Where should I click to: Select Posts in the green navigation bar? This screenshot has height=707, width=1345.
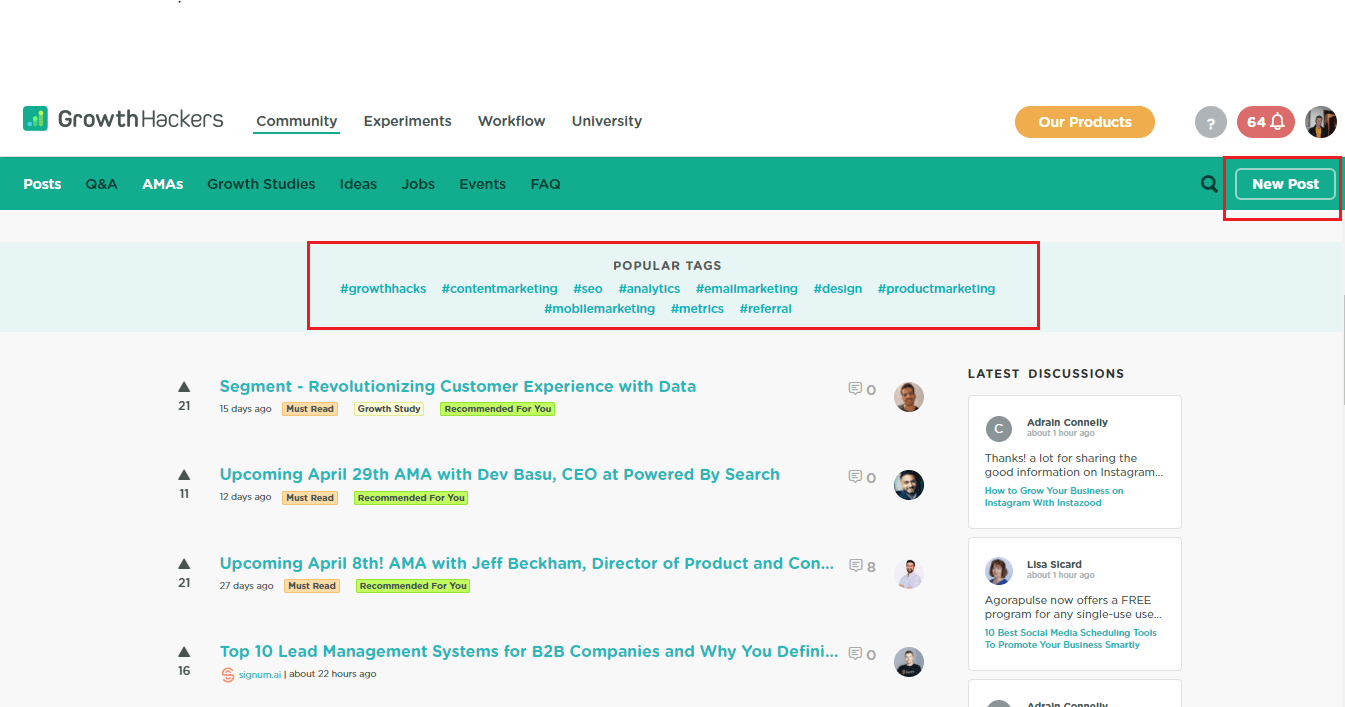42,184
